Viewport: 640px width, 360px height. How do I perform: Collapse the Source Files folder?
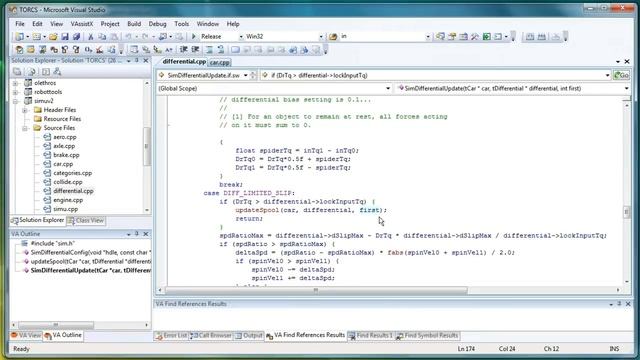[25, 128]
